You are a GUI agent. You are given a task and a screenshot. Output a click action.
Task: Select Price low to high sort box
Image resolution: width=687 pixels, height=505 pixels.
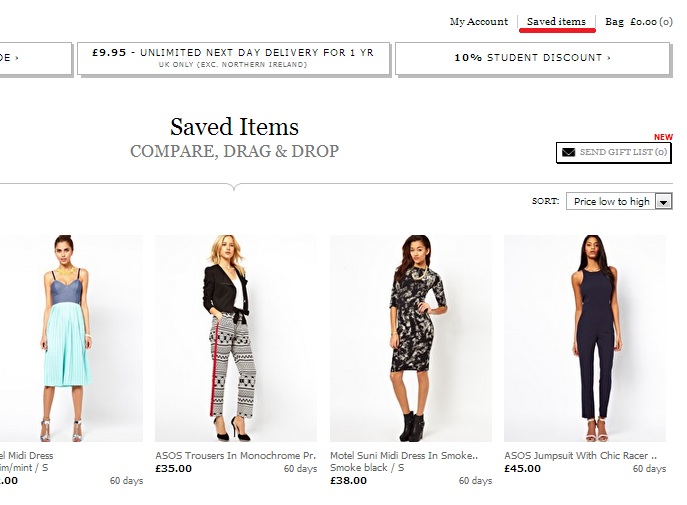(619, 201)
